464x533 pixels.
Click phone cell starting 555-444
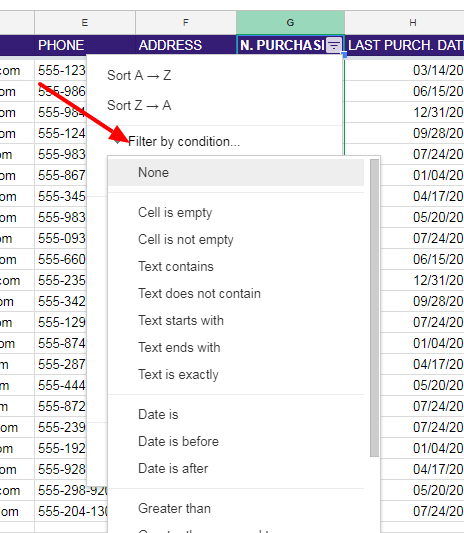tap(61, 385)
